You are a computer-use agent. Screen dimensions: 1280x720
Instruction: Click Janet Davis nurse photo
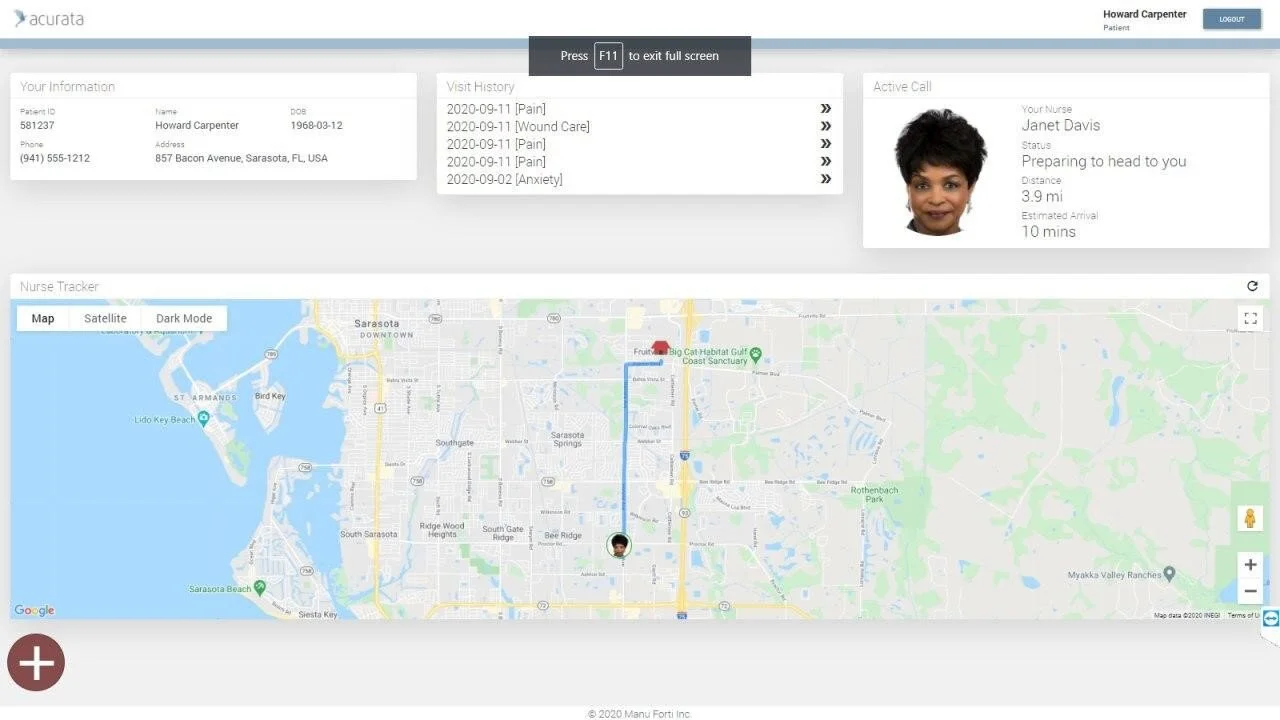pos(940,172)
